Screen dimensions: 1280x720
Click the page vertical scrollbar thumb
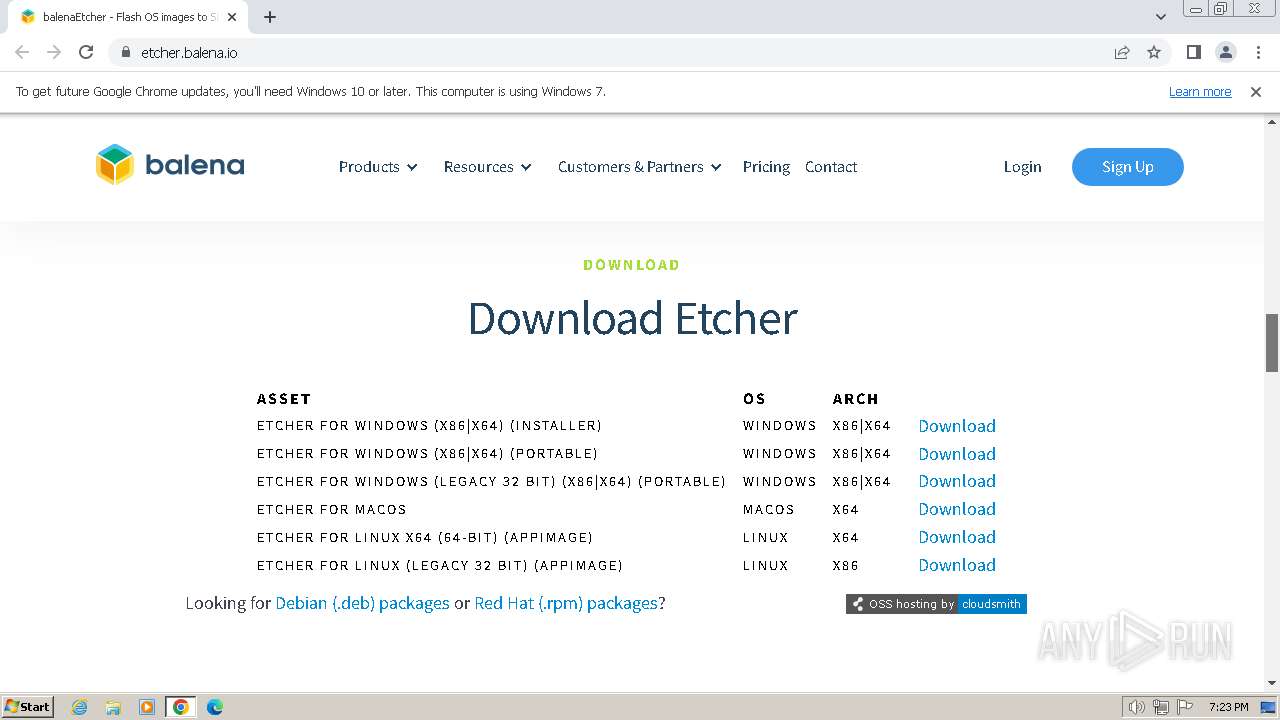coord(1272,343)
